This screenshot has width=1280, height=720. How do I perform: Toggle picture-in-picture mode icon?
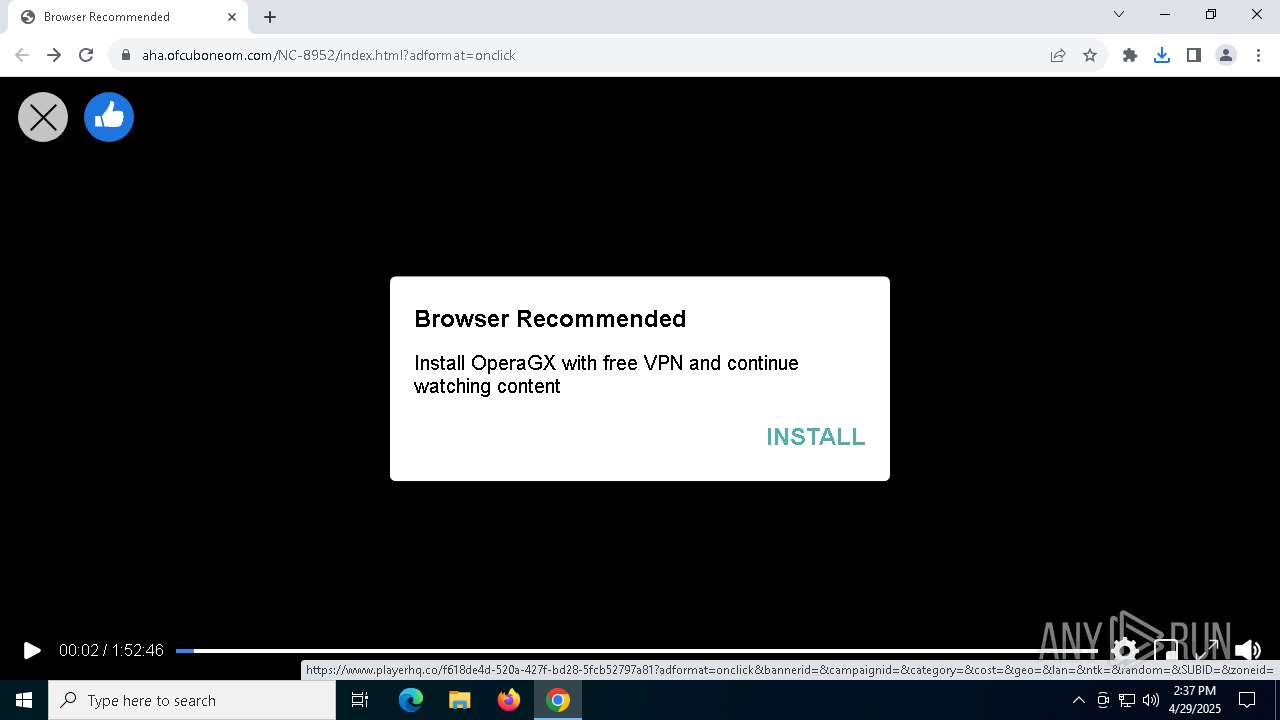[1166, 651]
